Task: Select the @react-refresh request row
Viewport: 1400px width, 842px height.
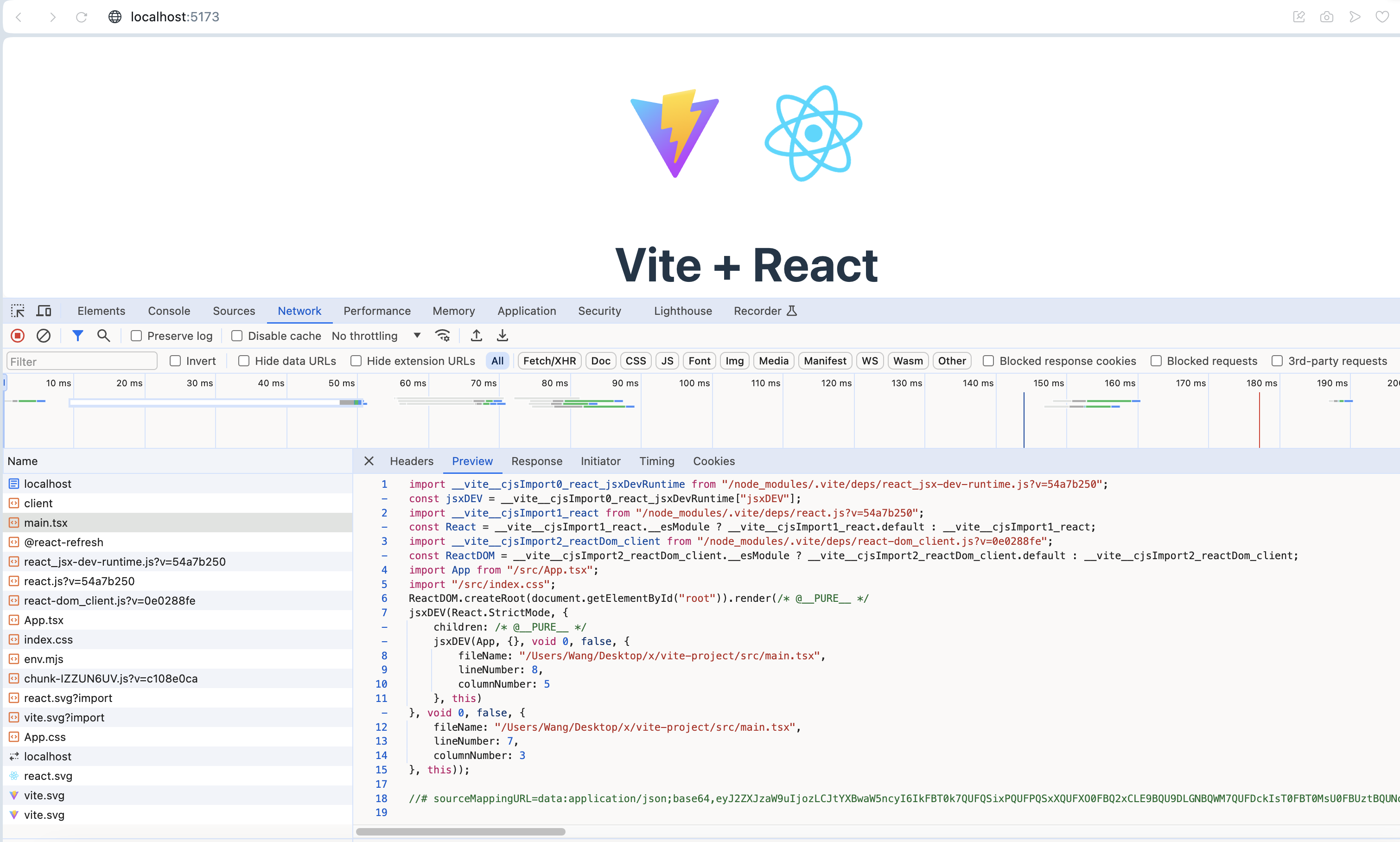Action: coord(178,542)
